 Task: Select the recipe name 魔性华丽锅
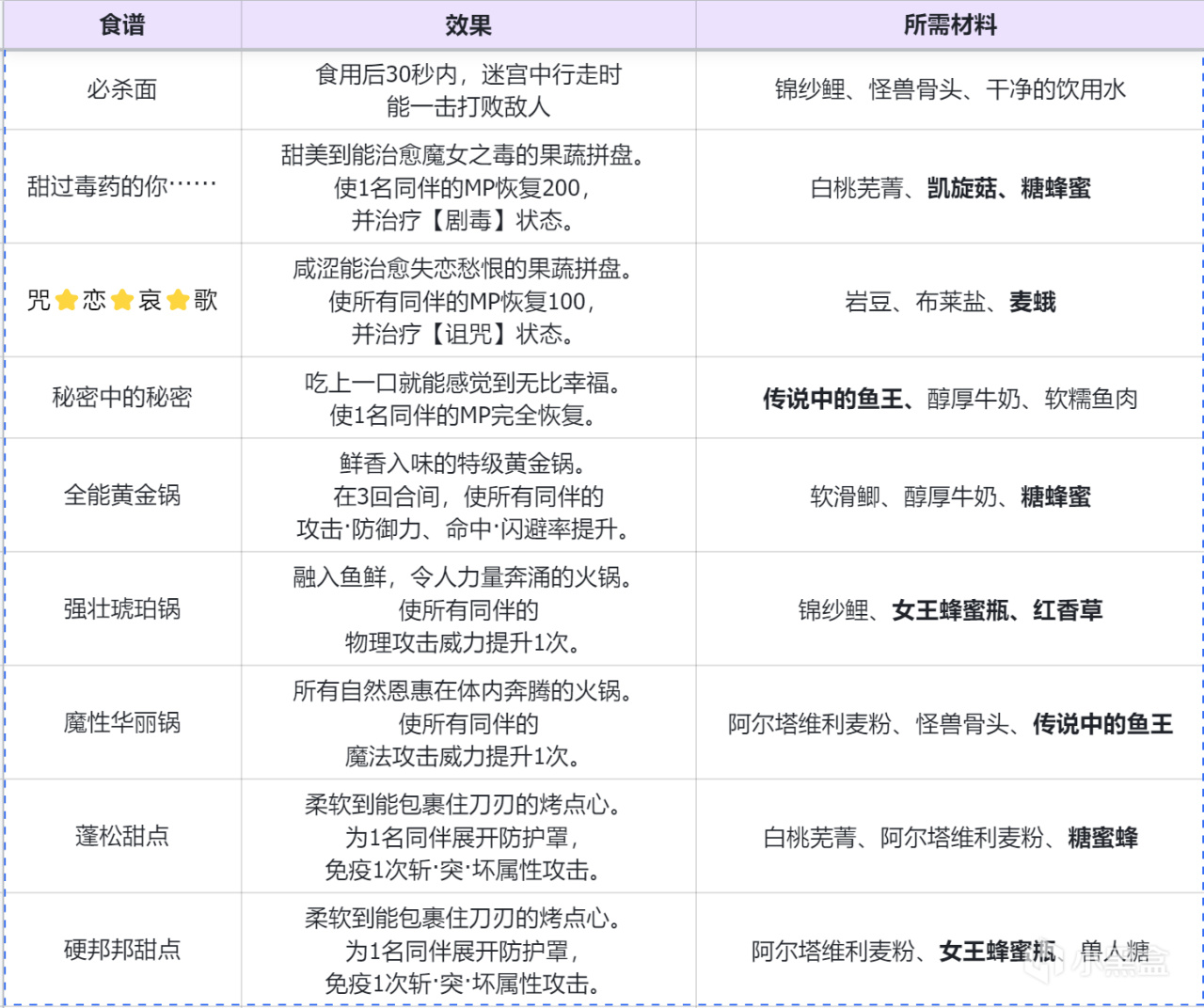pyautogui.click(x=122, y=722)
